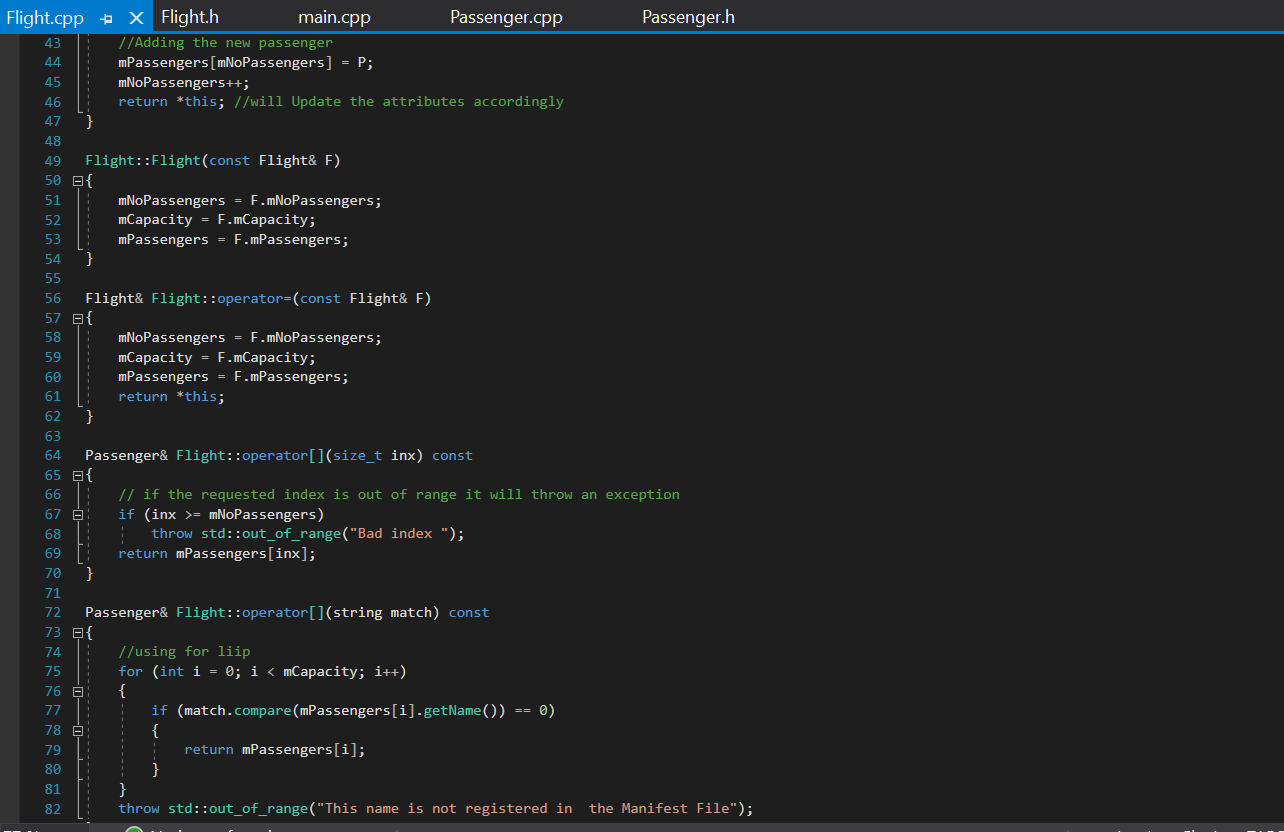This screenshot has height=832, width=1284.
Task: Close the Flight.cpp tab
Action: 136,17
